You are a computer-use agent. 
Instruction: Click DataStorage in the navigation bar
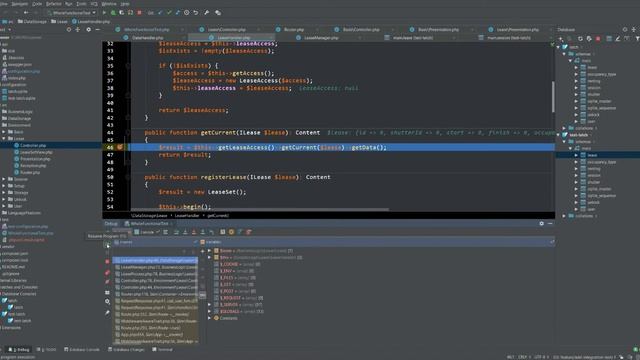(32, 21)
